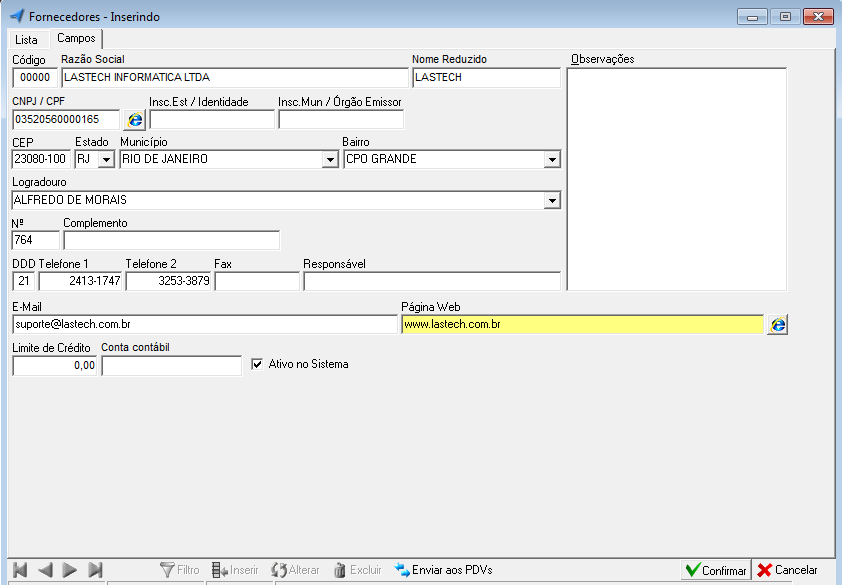
Task: Expand the Município dropdown list
Action: pyautogui.click(x=330, y=160)
